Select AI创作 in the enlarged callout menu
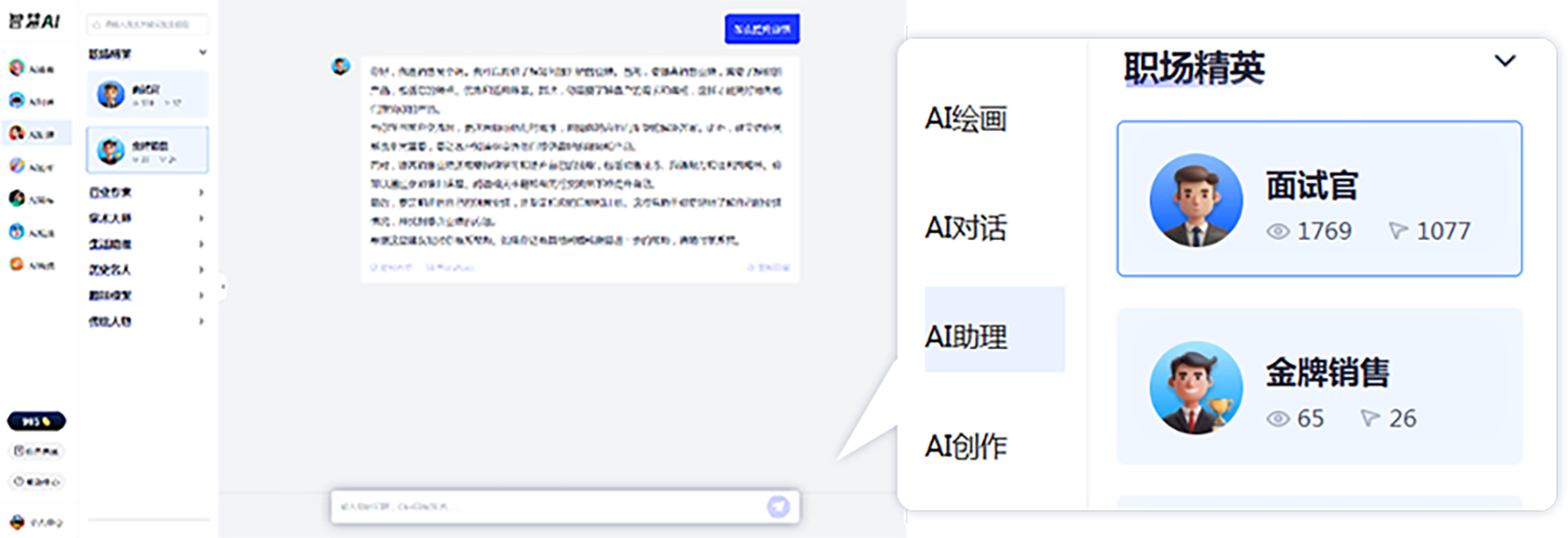Screen dimensions: 1568x538 pos(966,446)
